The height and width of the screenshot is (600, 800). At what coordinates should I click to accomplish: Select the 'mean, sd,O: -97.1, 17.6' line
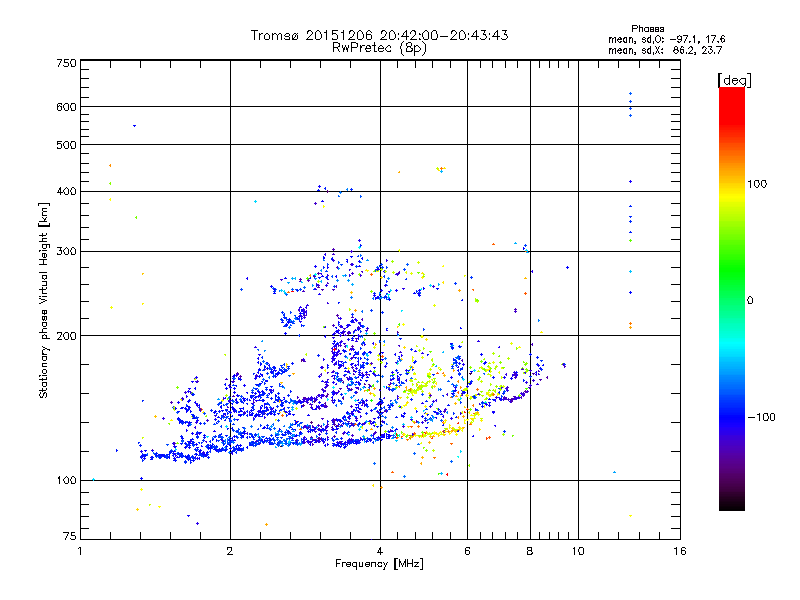pos(666,39)
